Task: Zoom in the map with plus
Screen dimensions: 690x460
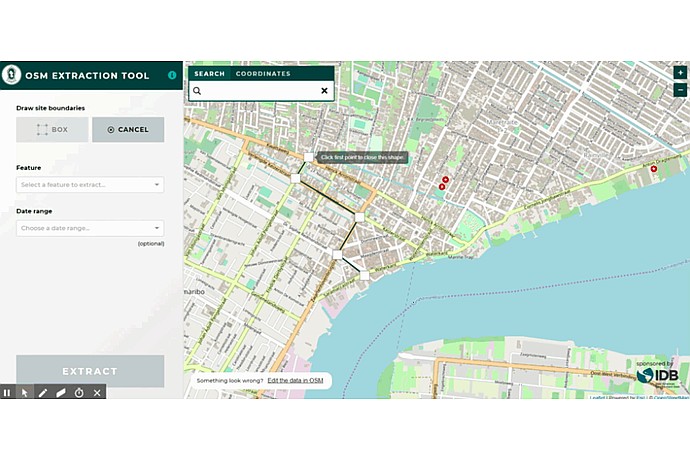Action: click(680, 72)
